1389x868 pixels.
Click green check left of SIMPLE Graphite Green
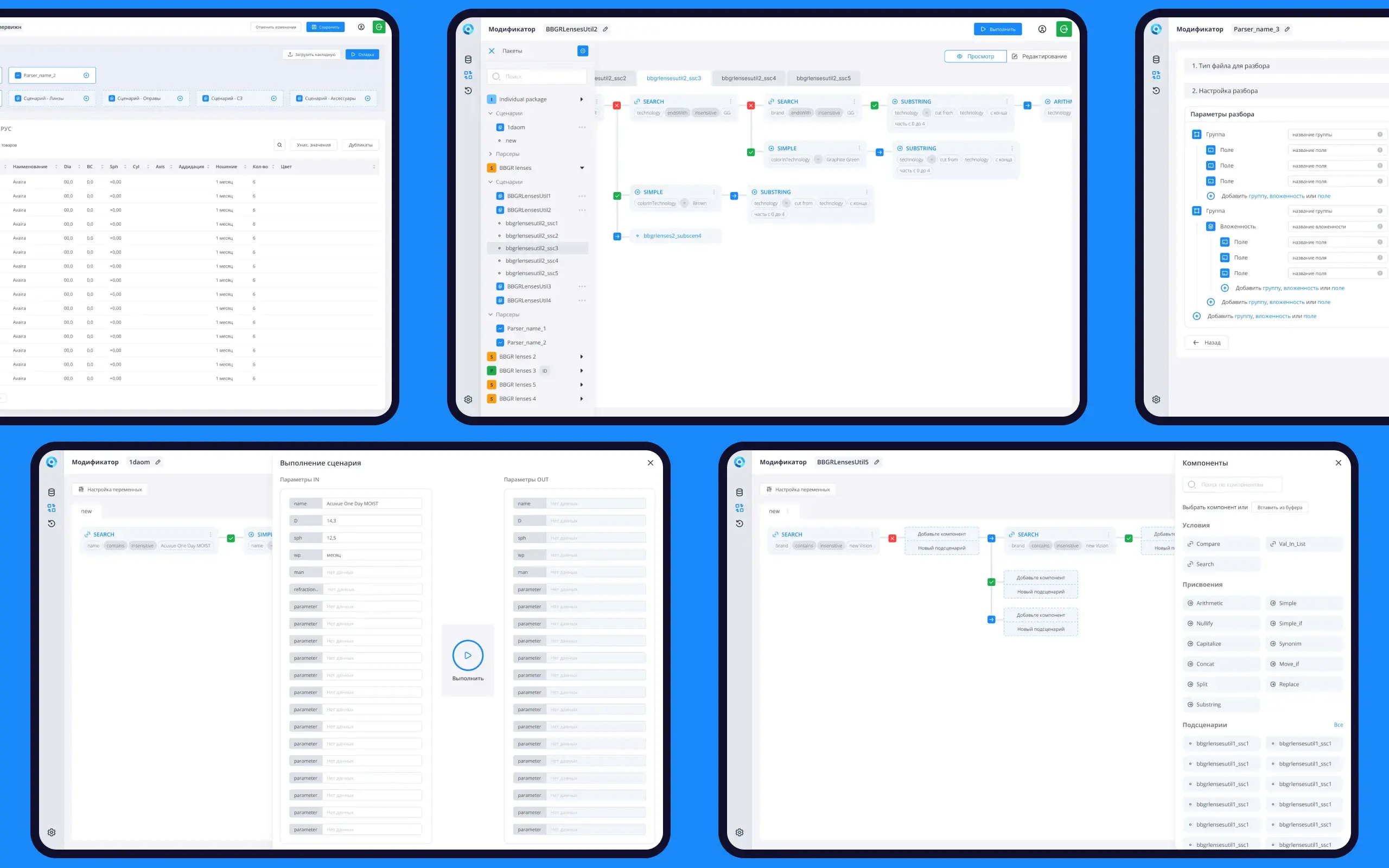pyautogui.click(x=751, y=152)
